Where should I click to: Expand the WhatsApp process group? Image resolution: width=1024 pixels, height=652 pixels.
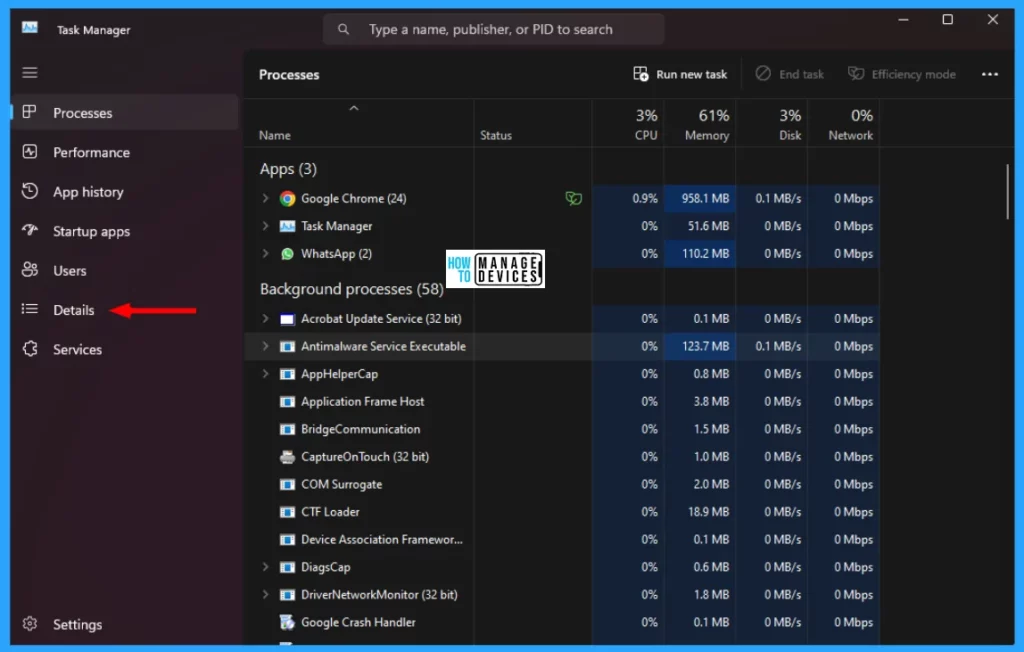point(265,253)
